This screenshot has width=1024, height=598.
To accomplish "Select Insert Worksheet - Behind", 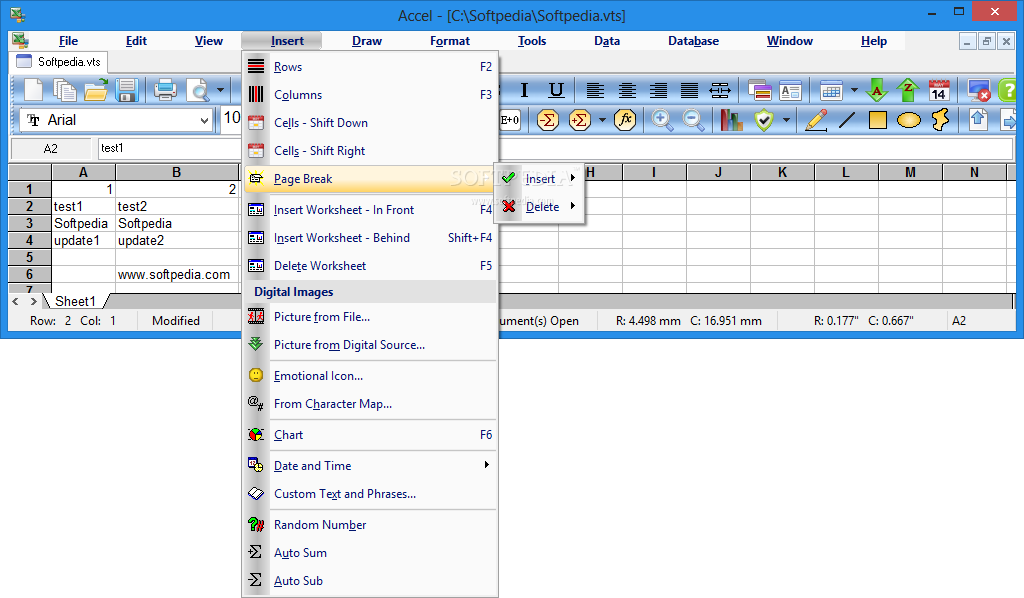I will tap(370, 238).
